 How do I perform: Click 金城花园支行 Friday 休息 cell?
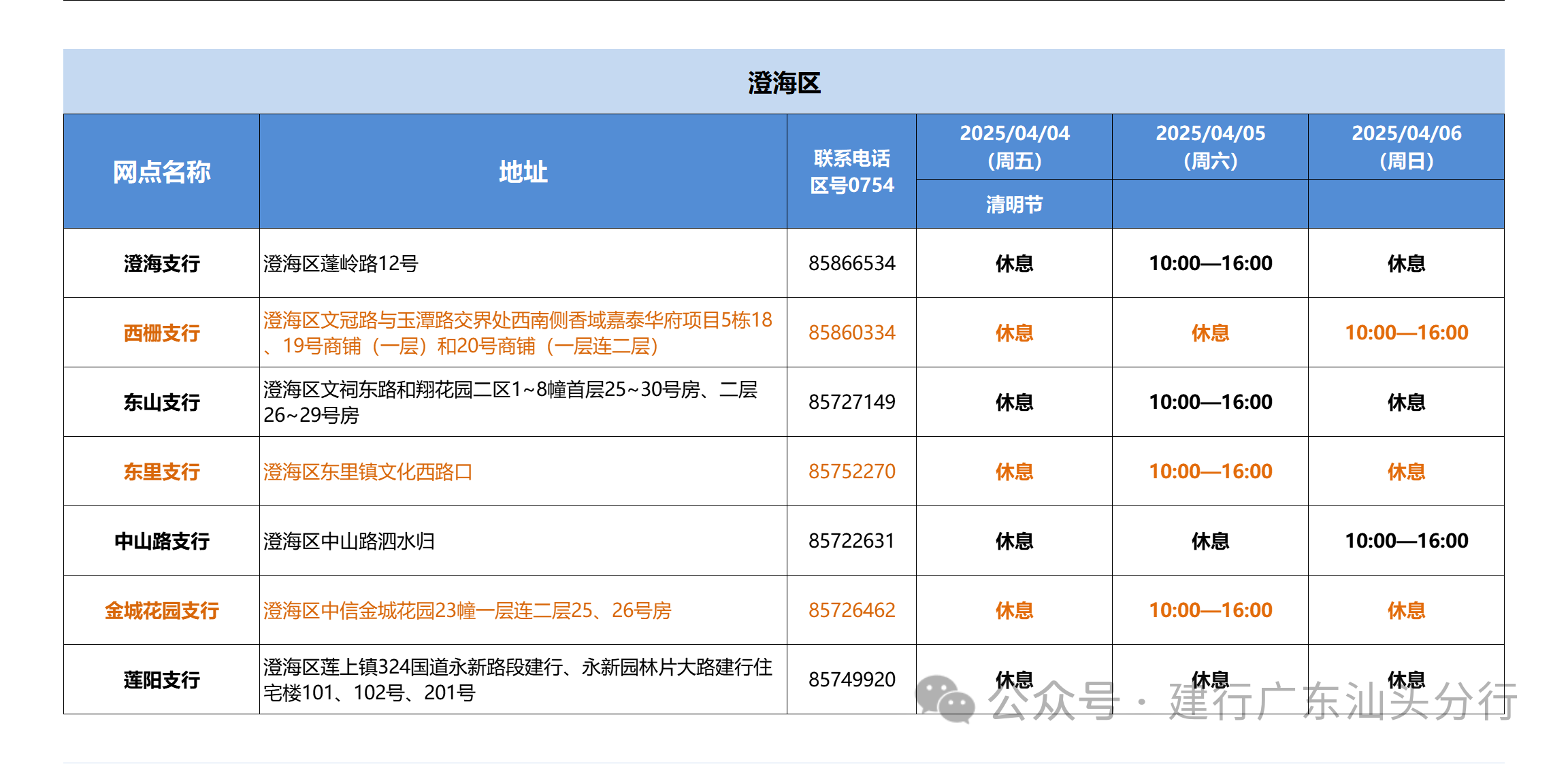pos(1014,610)
